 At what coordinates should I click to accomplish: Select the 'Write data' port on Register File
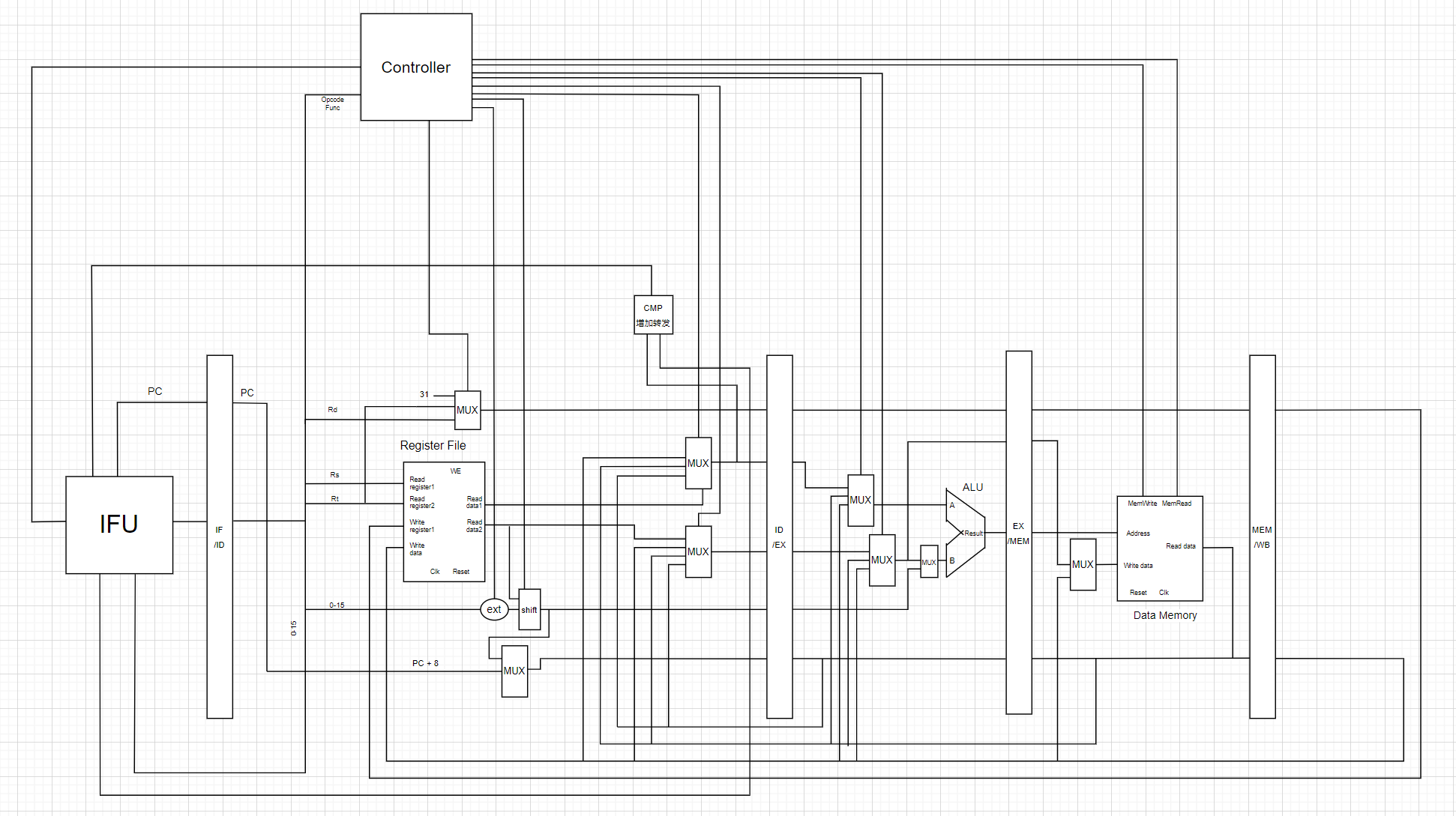point(417,549)
